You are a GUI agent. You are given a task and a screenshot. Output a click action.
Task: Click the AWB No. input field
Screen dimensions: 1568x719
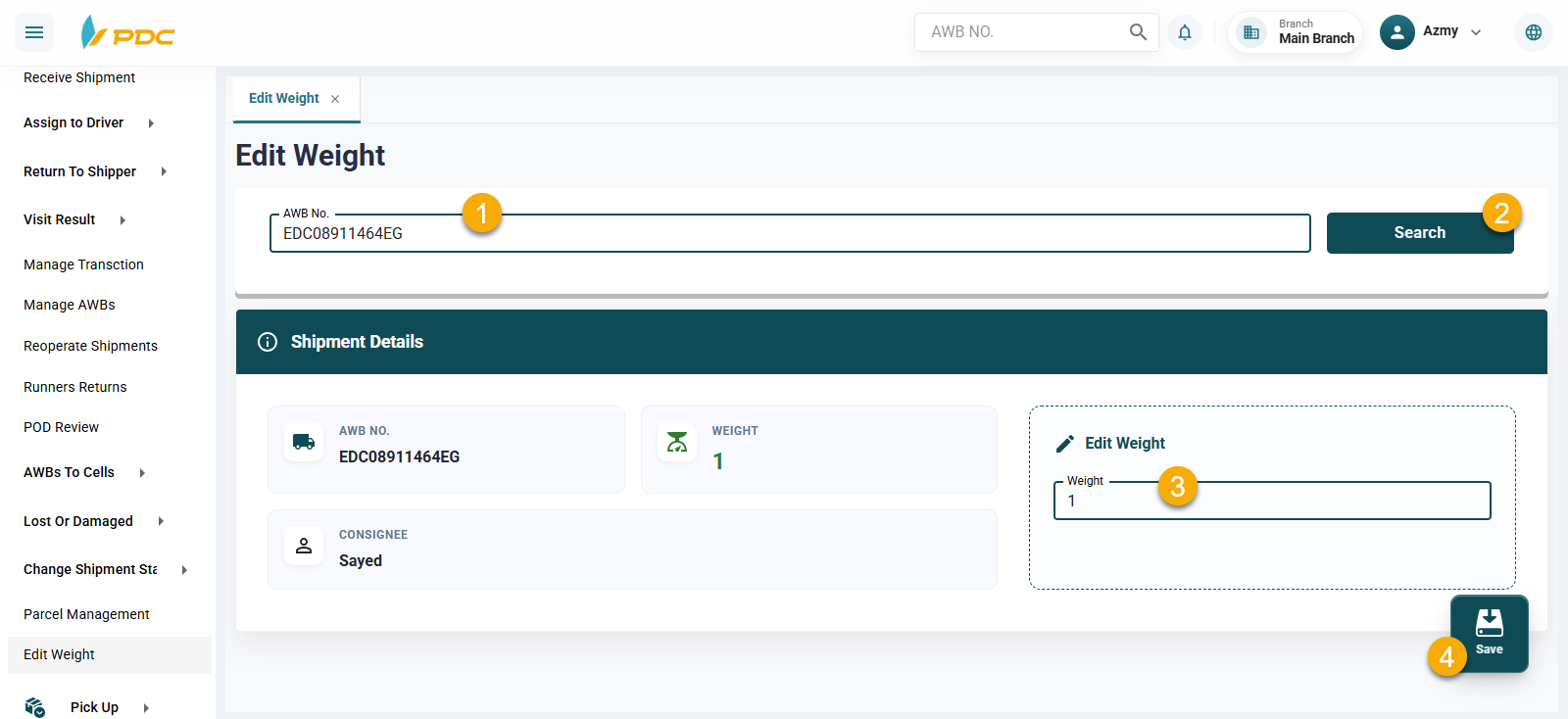point(790,233)
